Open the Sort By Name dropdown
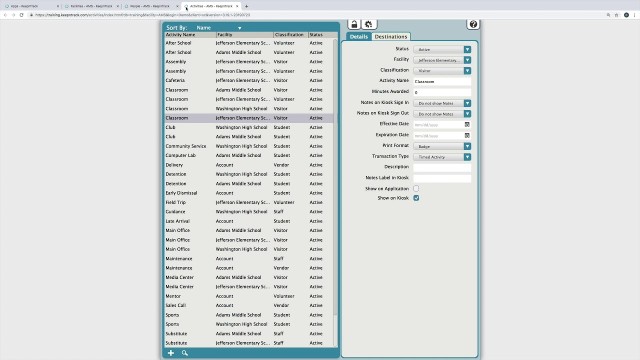Screen dimensions: 640x360 219,28
